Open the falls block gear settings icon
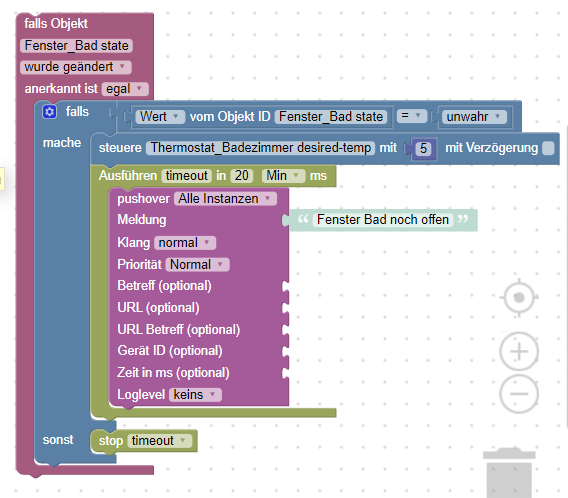This screenshot has height=498, width=568. click(x=50, y=112)
